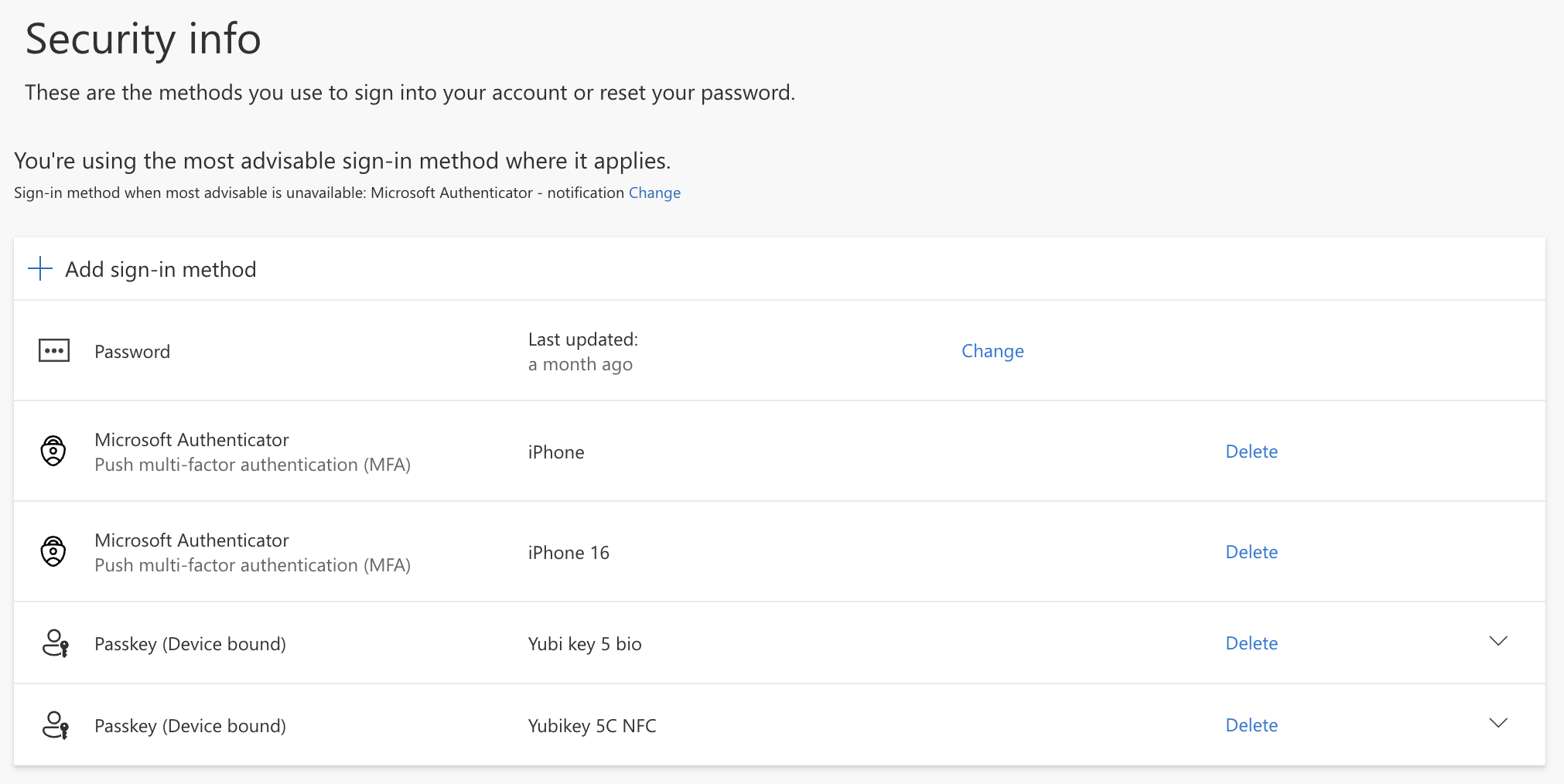This screenshot has width=1564, height=784.
Task: Delete the iPhone 16 Authenticator method
Action: (1252, 552)
